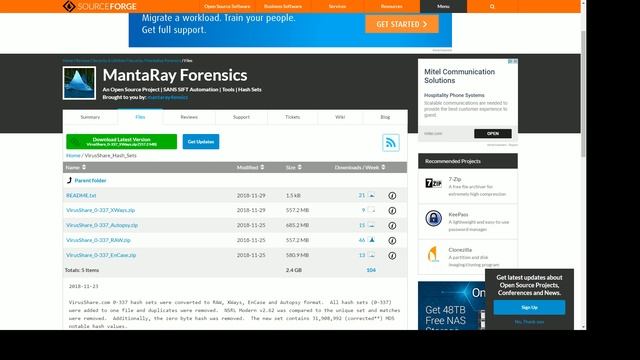Click the 48TB Free NAS ad banner
The width and height of the screenshot is (640, 360).
[451, 305]
